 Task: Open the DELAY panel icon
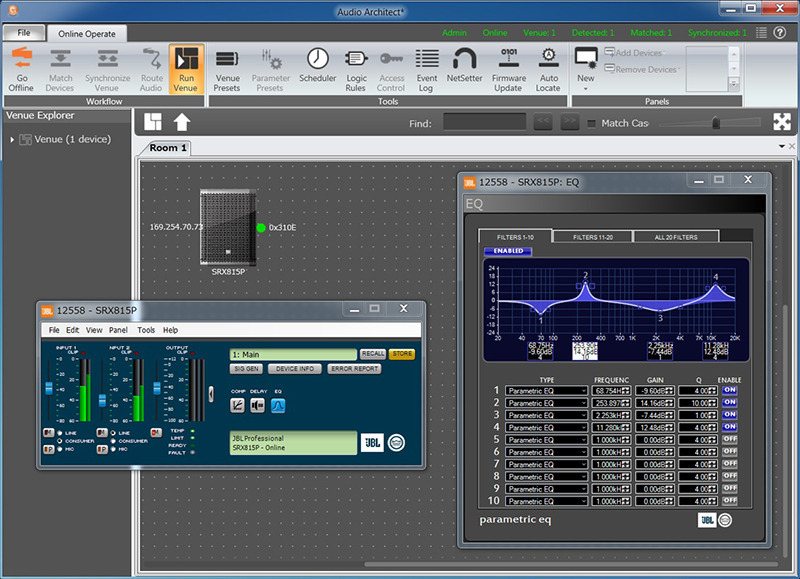coord(258,406)
